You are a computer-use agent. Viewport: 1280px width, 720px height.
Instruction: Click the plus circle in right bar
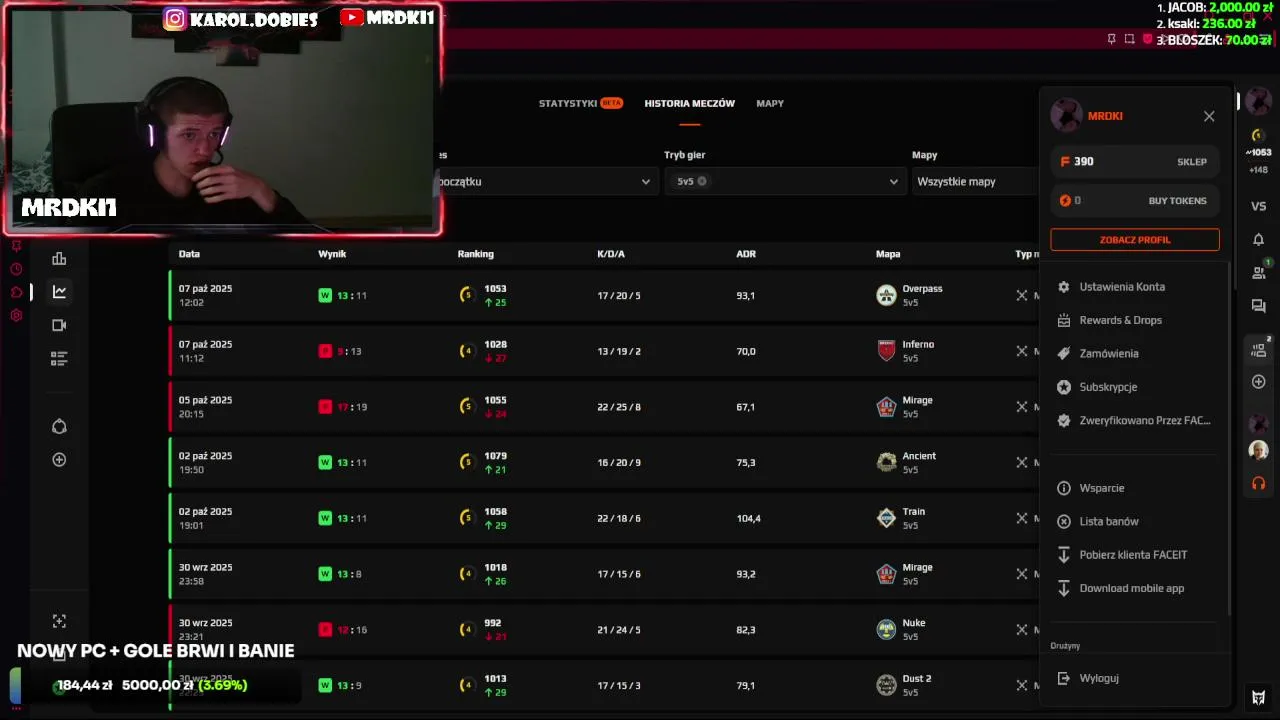[1259, 382]
